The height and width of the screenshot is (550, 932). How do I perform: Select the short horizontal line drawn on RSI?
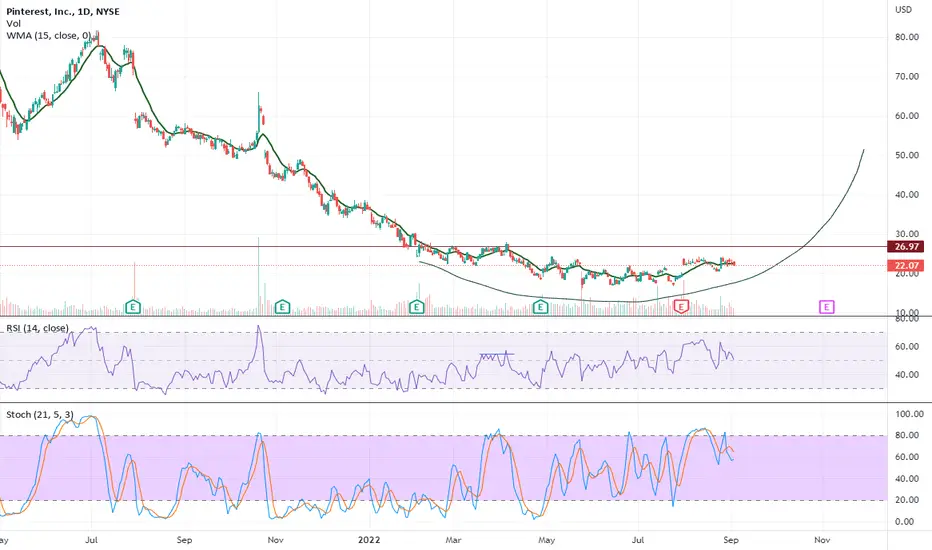(x=497, y=354)
